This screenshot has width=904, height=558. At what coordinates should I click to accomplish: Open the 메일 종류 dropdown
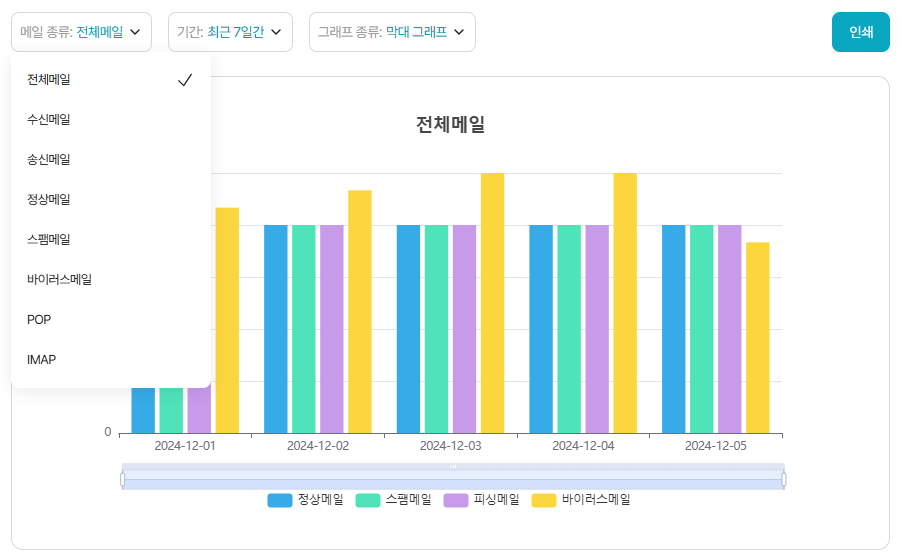pyautogui.click(x=82, y=32)
